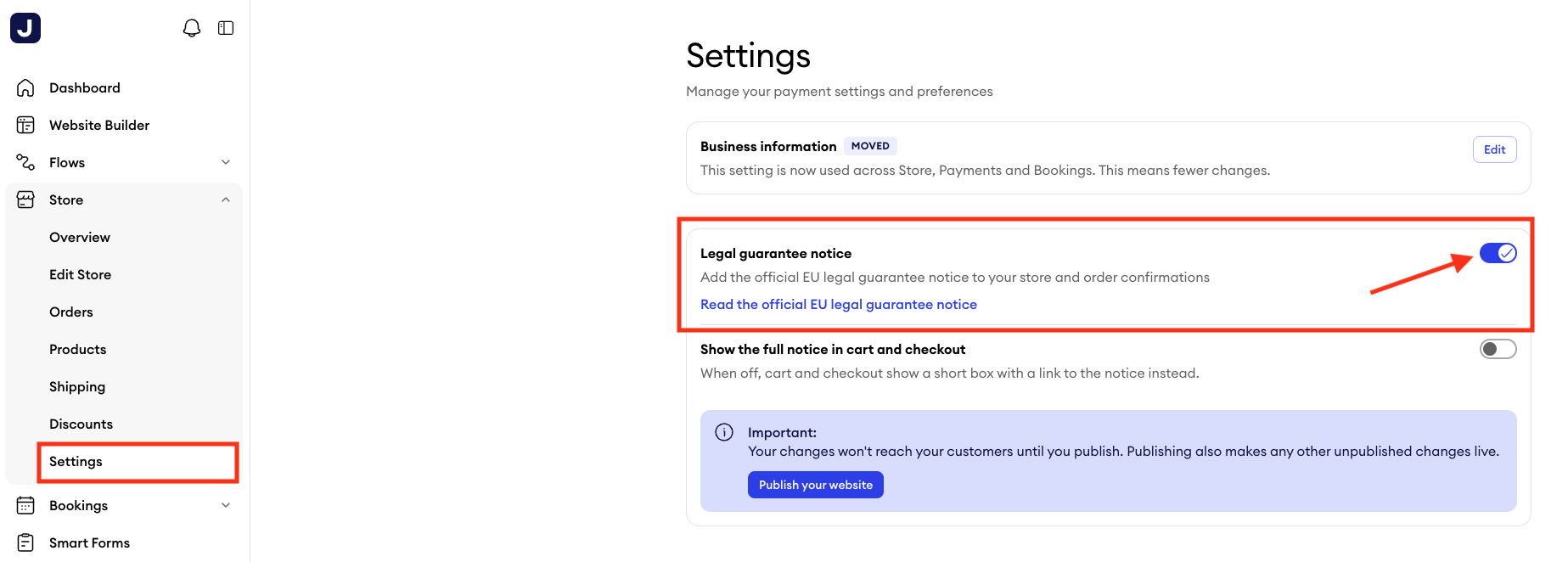Click the 'Important:' label
Screen dimensions: 1568x562
(782, 432)
